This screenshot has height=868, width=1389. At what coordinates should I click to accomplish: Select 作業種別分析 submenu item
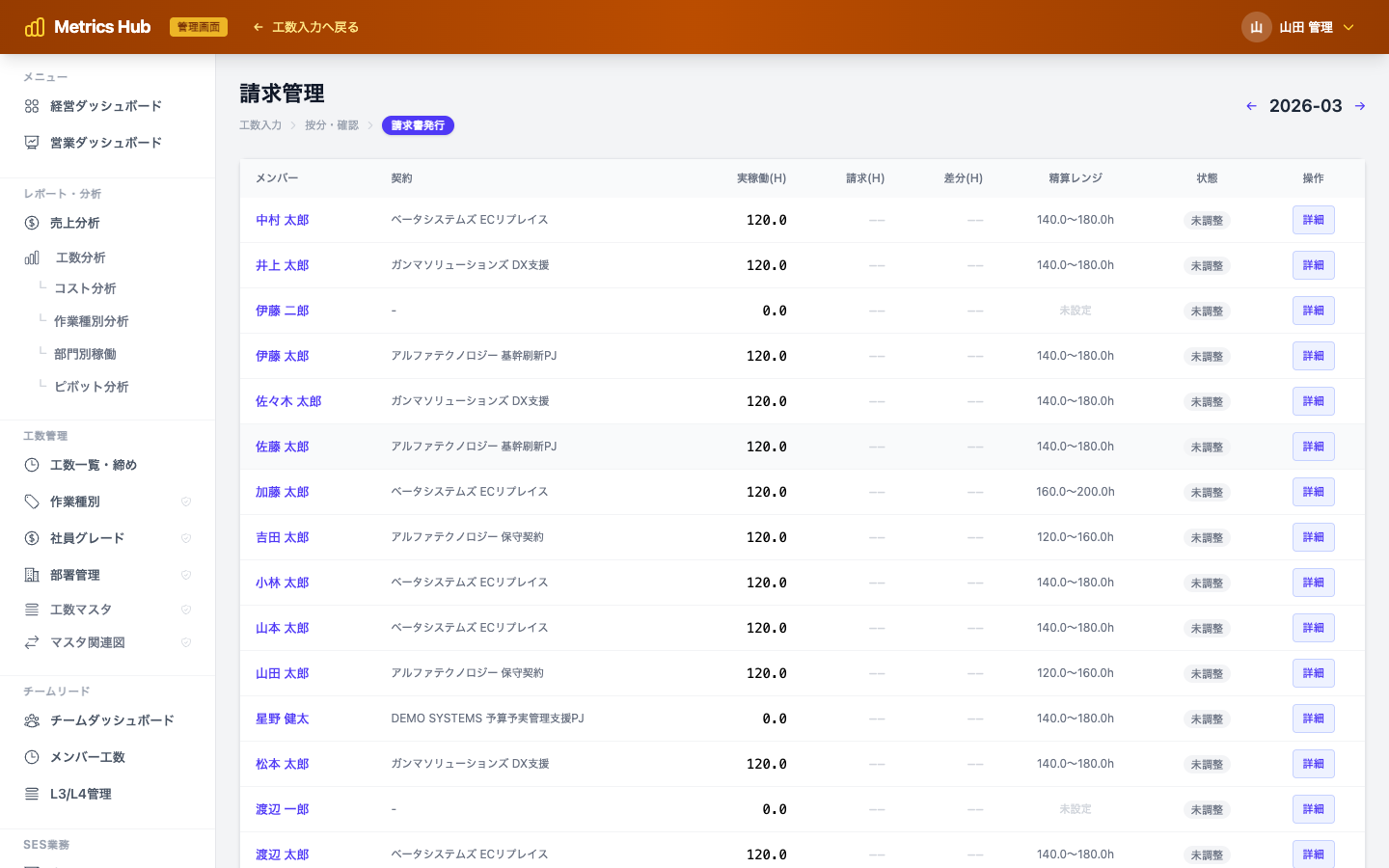point(92,321)
